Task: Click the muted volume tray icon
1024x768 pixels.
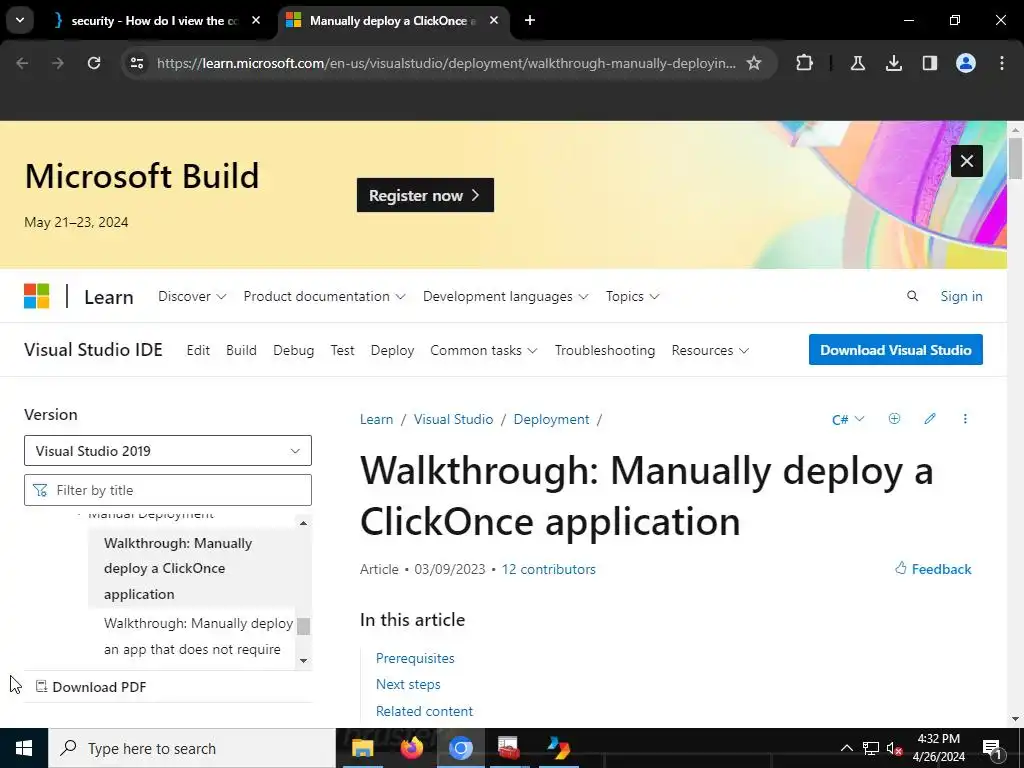Action: (x=895, y=748)
